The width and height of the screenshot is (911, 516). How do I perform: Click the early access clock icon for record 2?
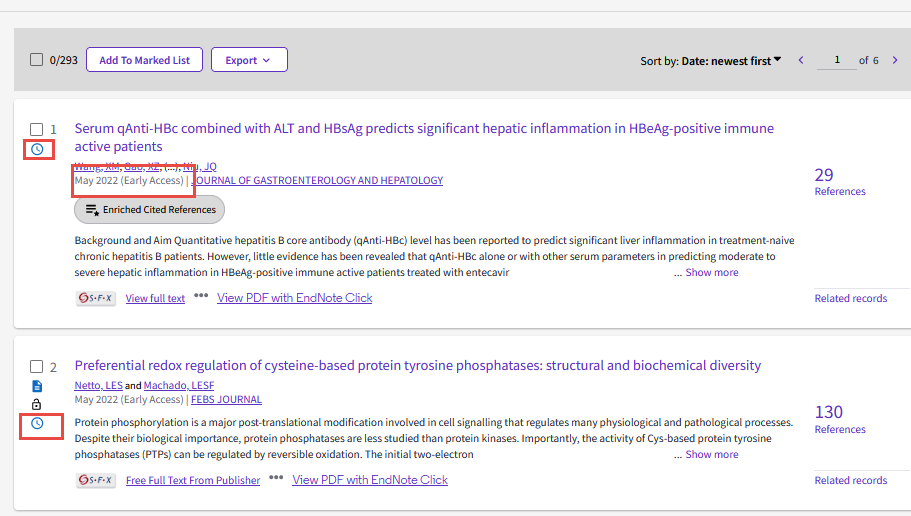[x=37, y=424]
